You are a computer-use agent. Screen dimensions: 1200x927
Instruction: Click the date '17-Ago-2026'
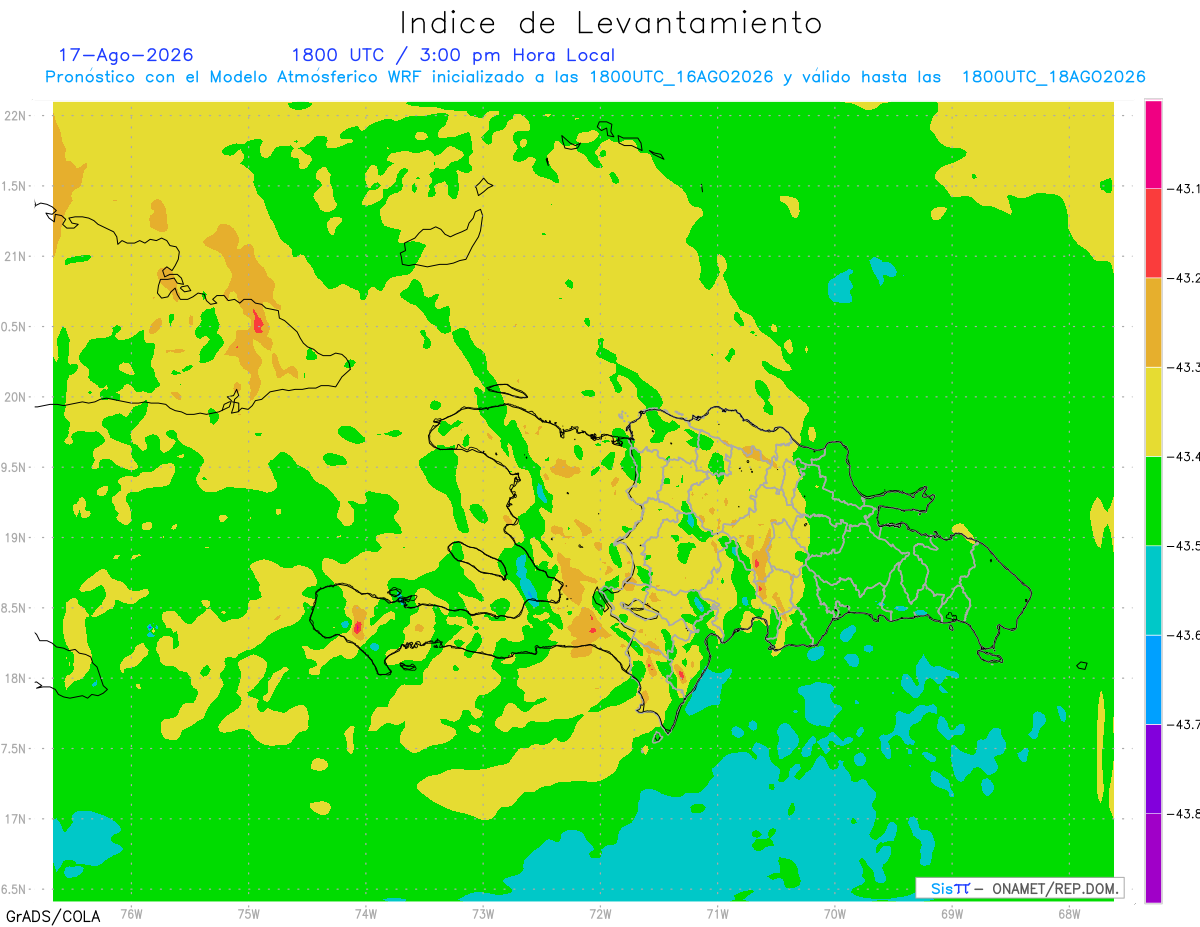point(126,55)
